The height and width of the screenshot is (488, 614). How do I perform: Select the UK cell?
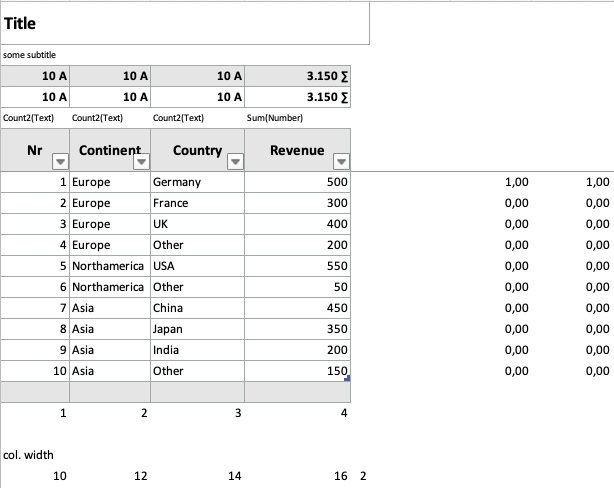[197, 224]
